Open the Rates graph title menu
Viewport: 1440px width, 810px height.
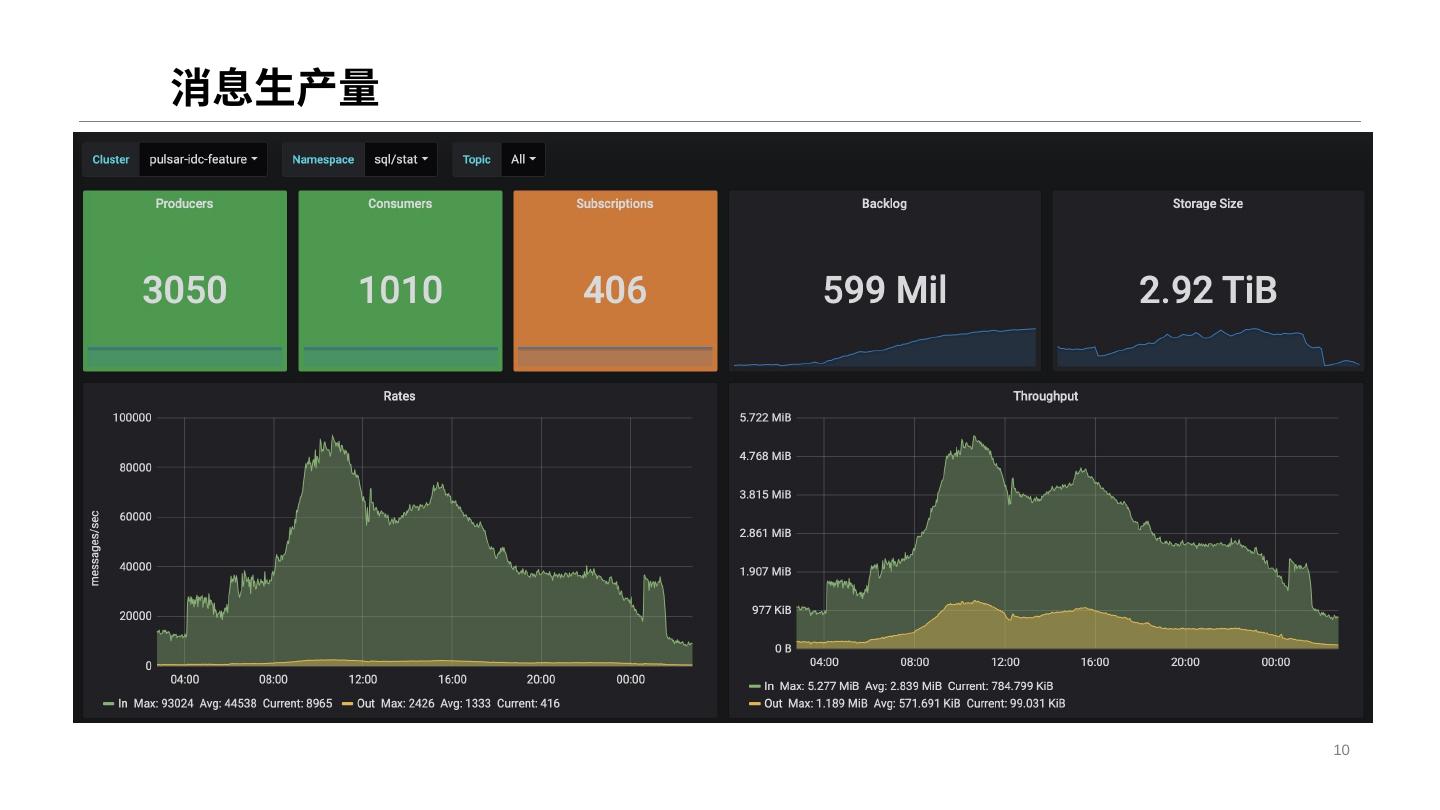point(399,396)
